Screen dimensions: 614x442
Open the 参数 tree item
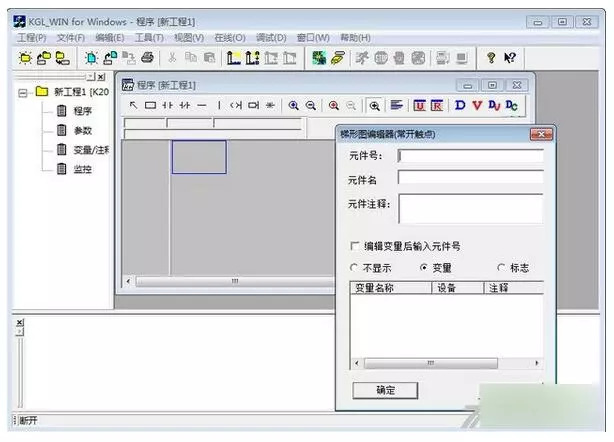point(82,131)
